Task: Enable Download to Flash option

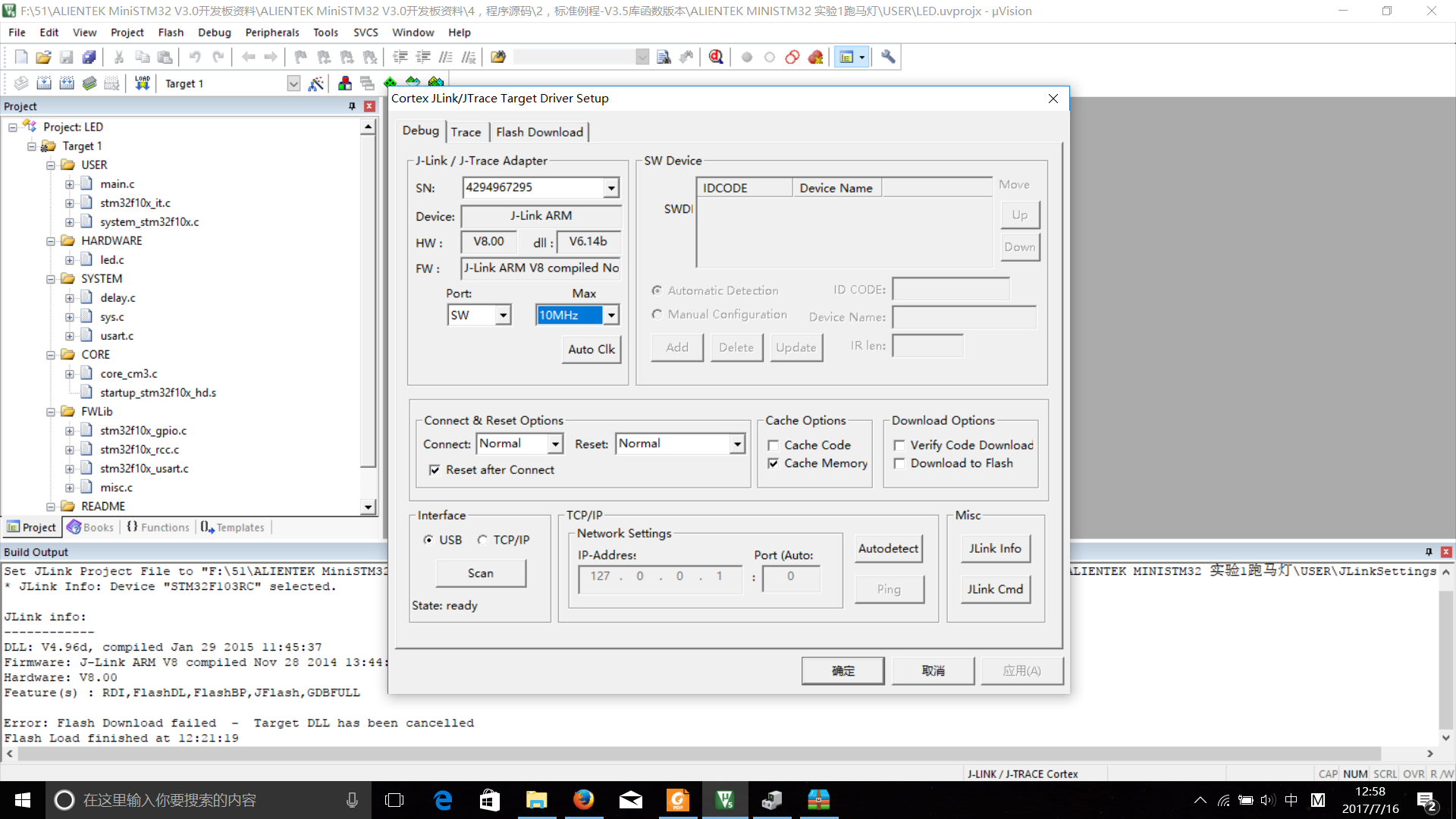Action: 898,463
